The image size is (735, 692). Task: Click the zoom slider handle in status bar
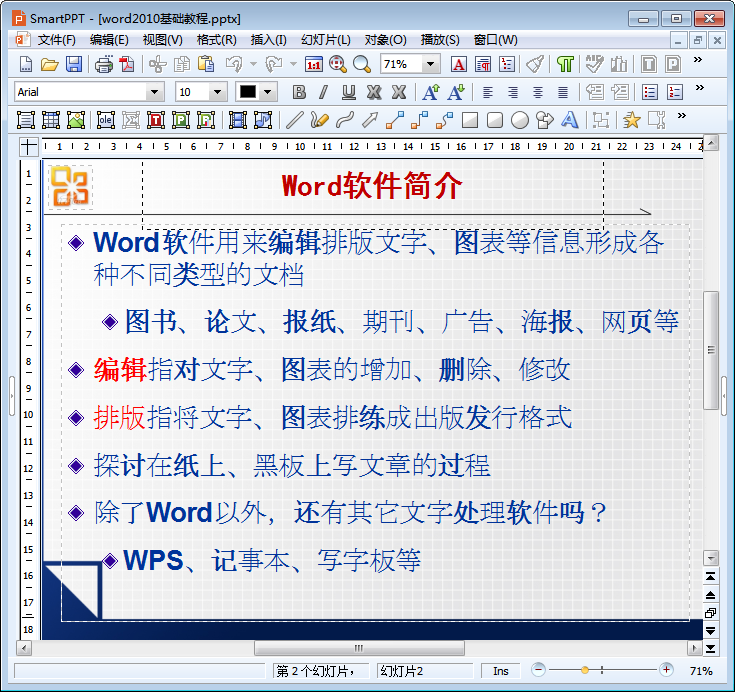[x=585, y=670]
